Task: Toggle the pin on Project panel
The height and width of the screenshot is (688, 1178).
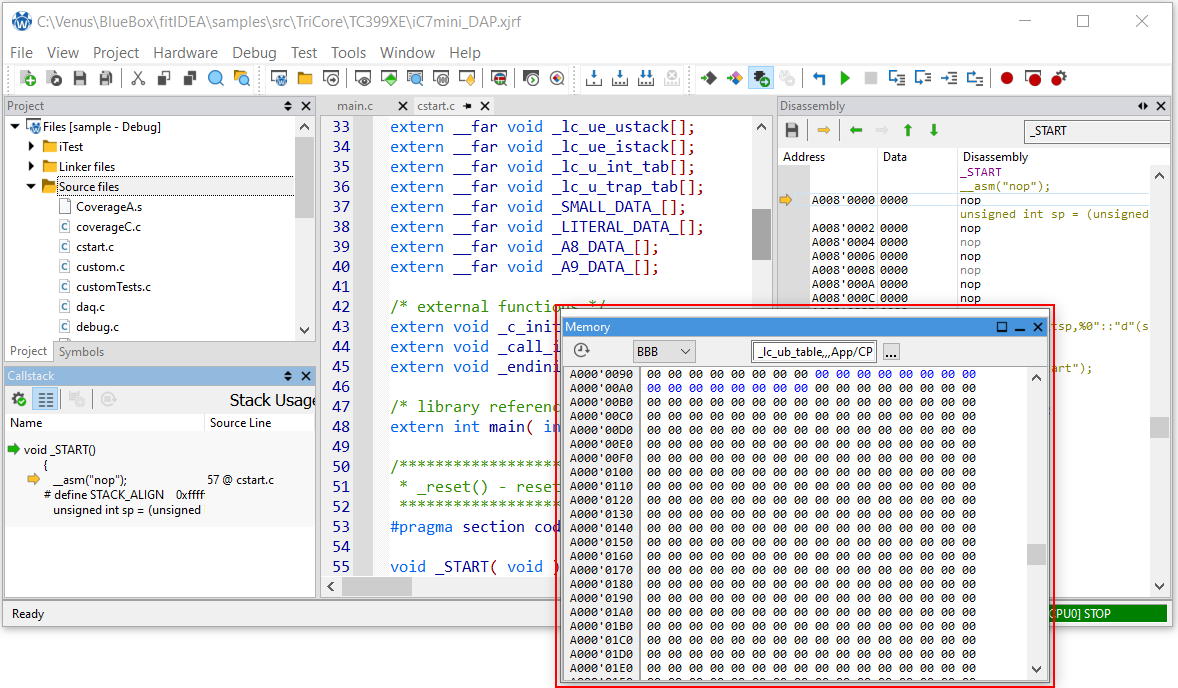Action: [287, 106]
